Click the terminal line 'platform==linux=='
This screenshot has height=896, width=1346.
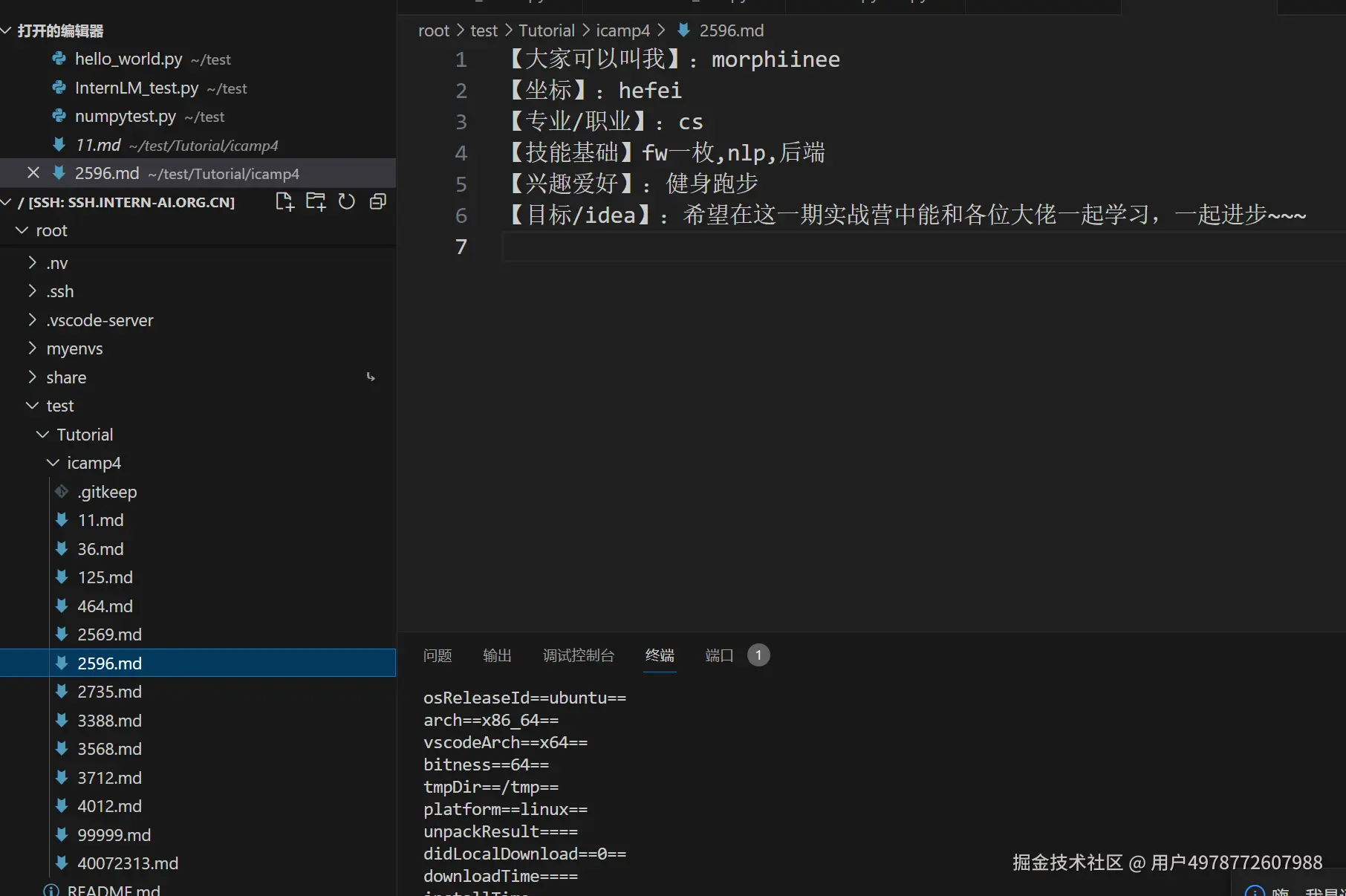pos(505,809)
